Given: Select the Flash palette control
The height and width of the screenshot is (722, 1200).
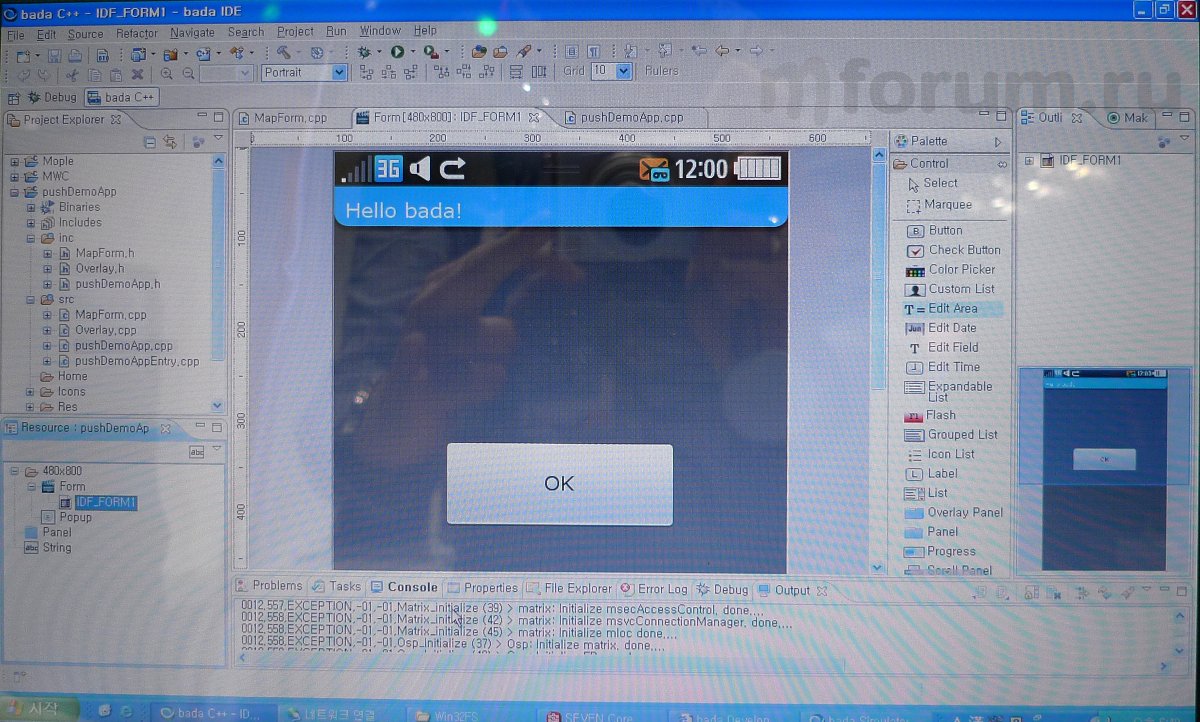Looking at the screenshot, I should 930,415.
